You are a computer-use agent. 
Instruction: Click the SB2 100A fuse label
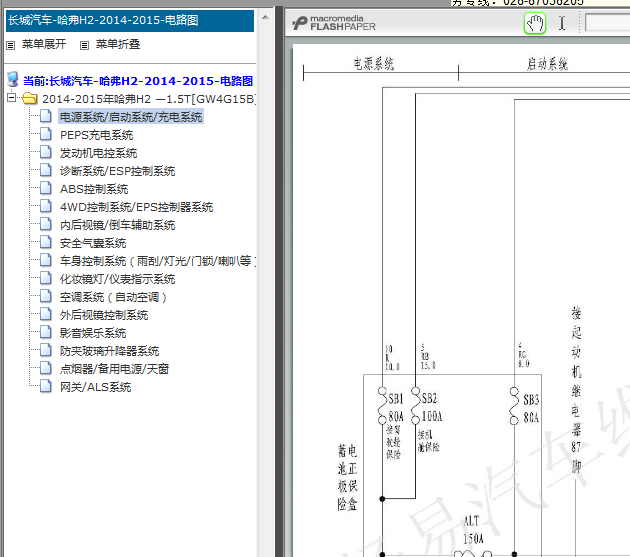click(432, 407)
